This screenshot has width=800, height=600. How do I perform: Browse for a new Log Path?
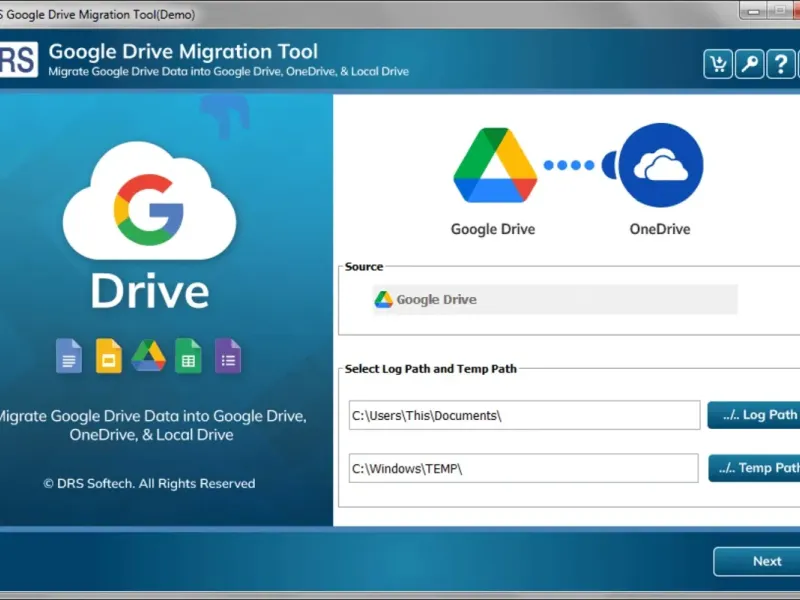[754, 415]
